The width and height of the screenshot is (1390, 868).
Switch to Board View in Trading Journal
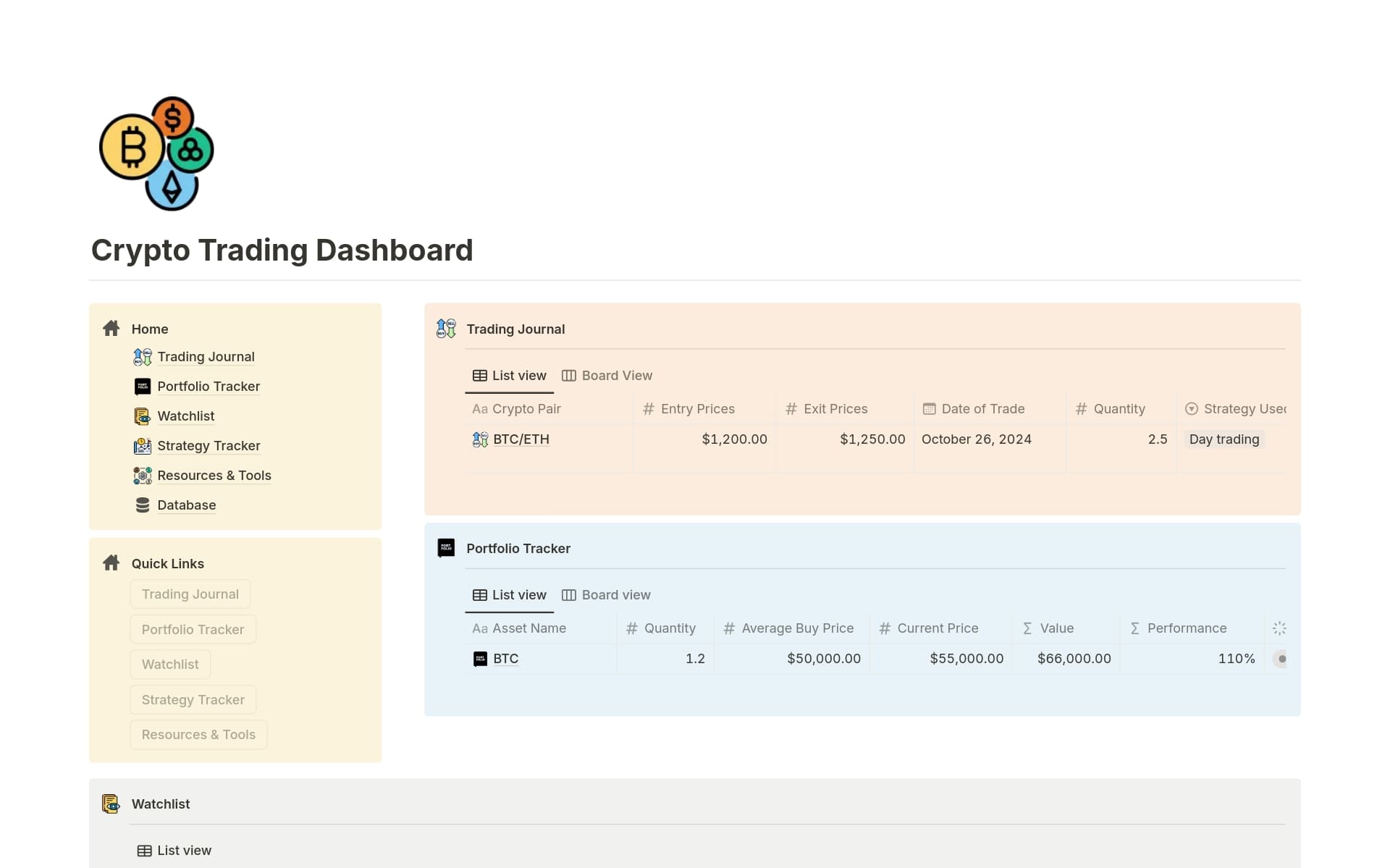[x=617, y=375]
